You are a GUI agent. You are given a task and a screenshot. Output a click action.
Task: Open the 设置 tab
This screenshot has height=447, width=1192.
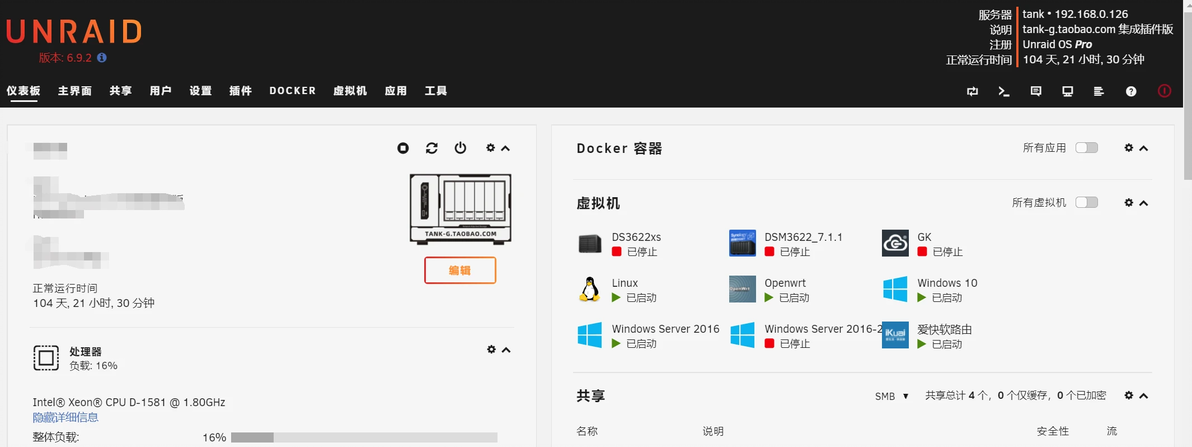click(x=201, y=90)
